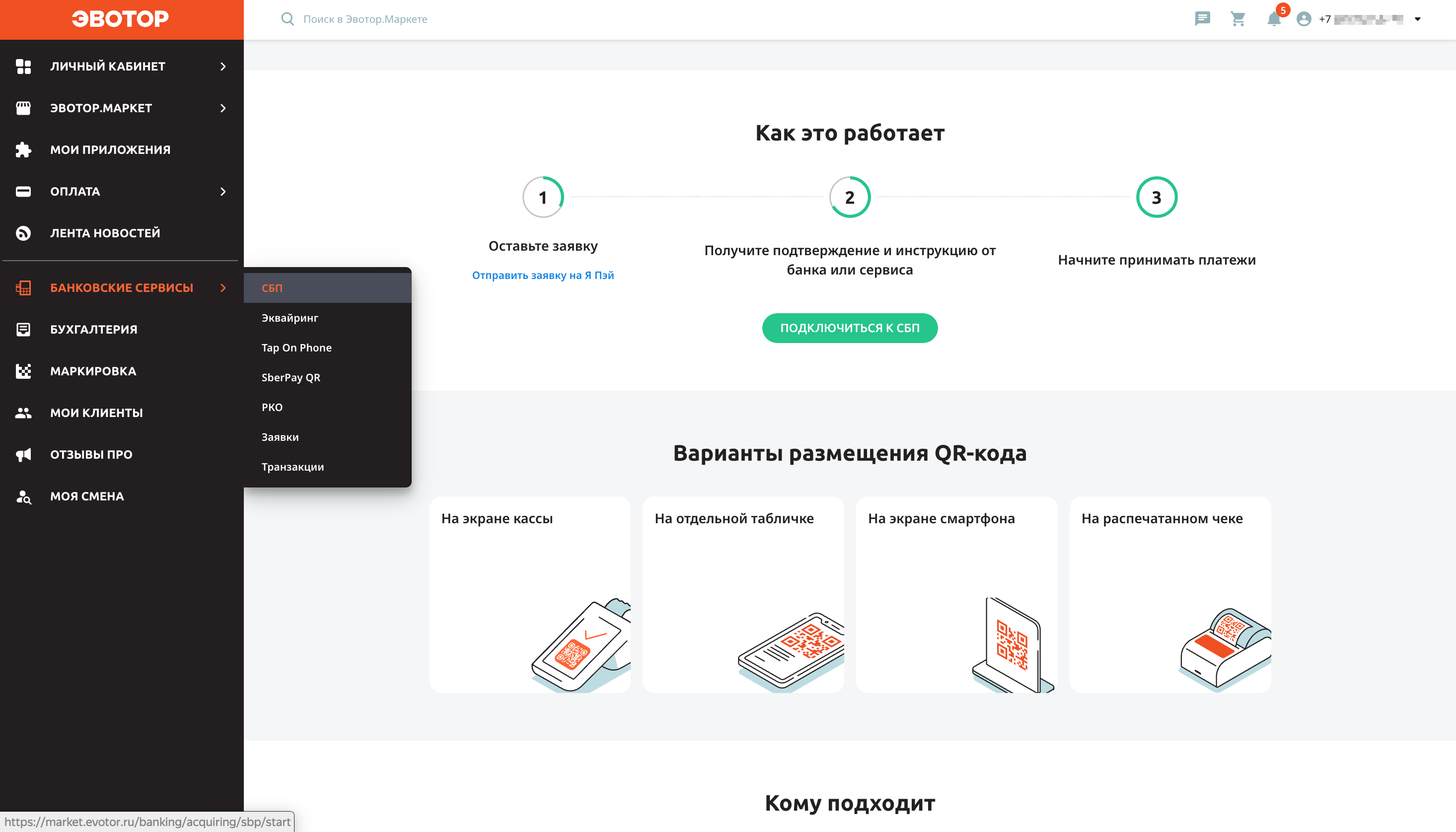The image size is (1456, 832).
Task: Click text Начните принимать платежи
Action: [x=1157, y=260]
